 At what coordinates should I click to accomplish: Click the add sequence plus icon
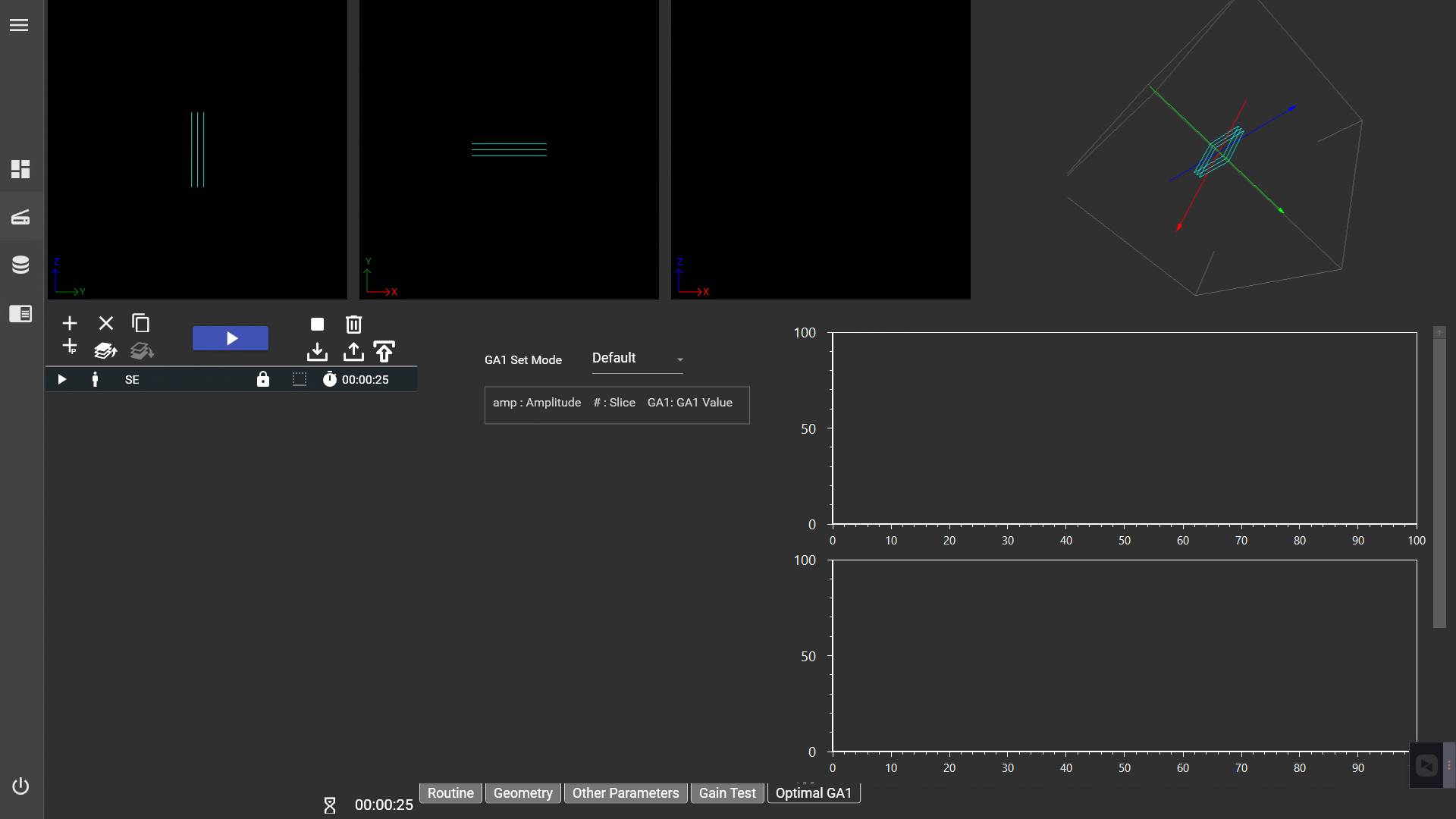point(70,324)
